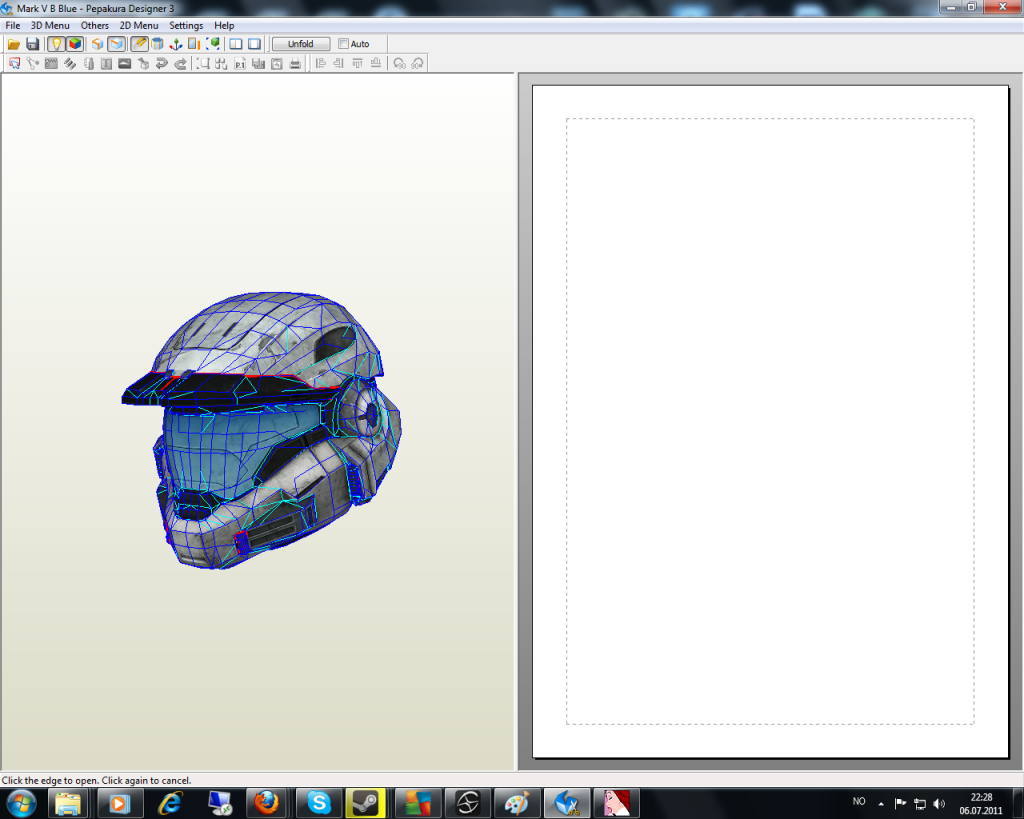
Task: Select the edit flaps tool
Action: tap(51, 63)
